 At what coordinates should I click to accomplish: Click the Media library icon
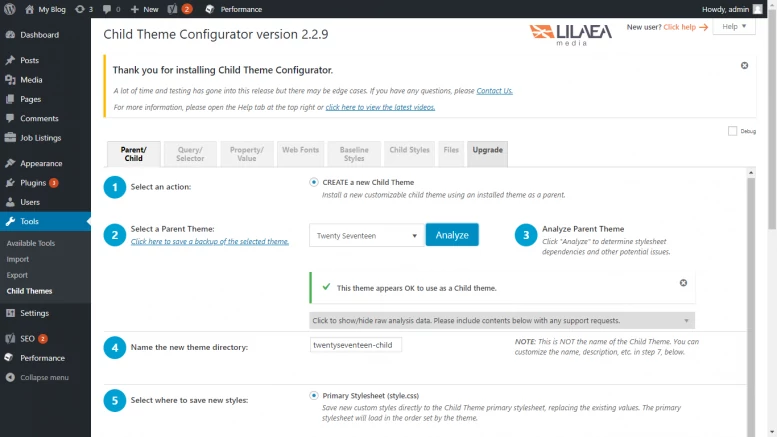10,80
